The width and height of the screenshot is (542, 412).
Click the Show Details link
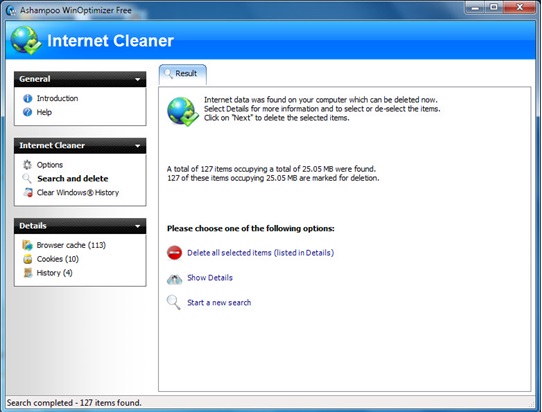click(210, 278)
